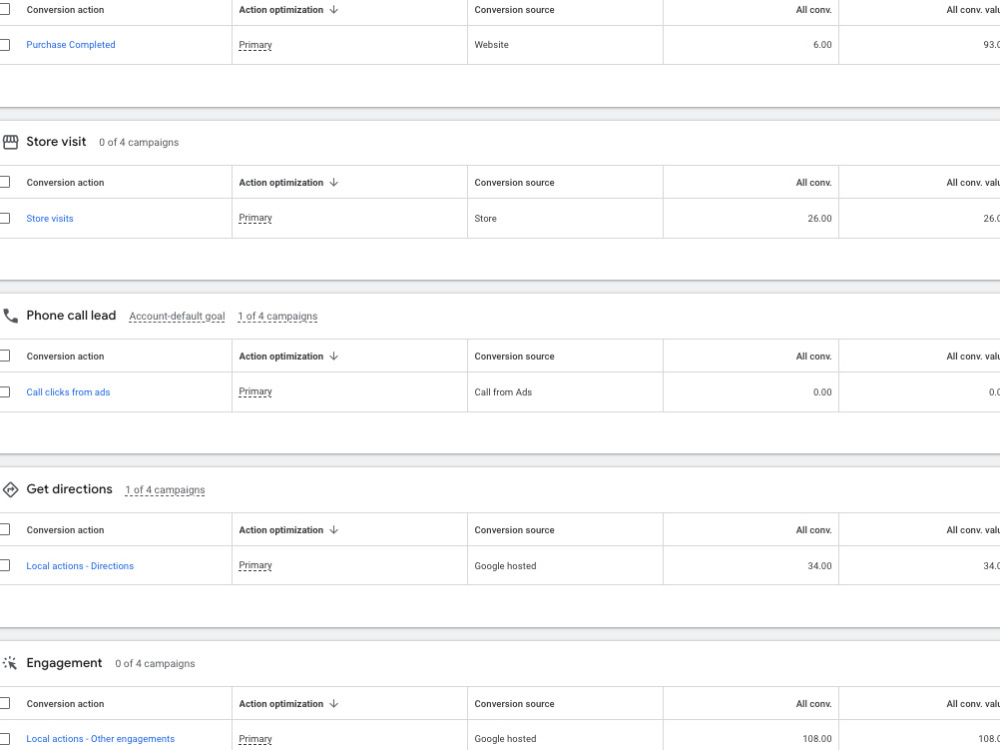Click Conversion source header in Store visit table
The height and width of the screenshot is (750, 1000).
(x=514, y=182)
